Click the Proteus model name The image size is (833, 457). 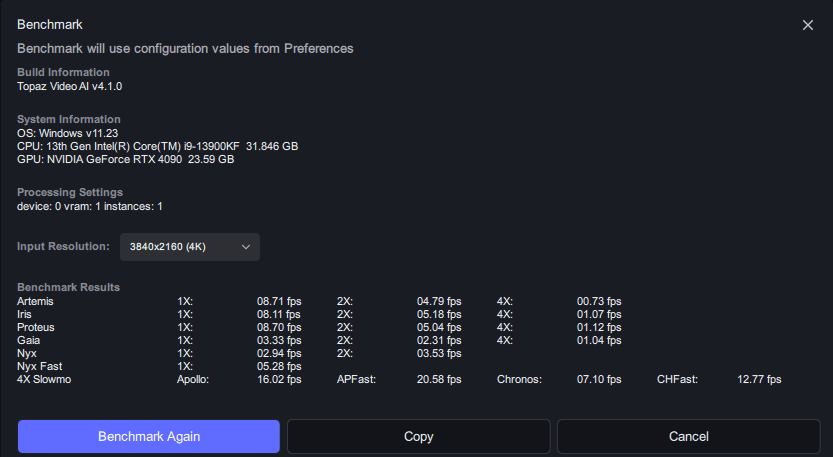36,327
